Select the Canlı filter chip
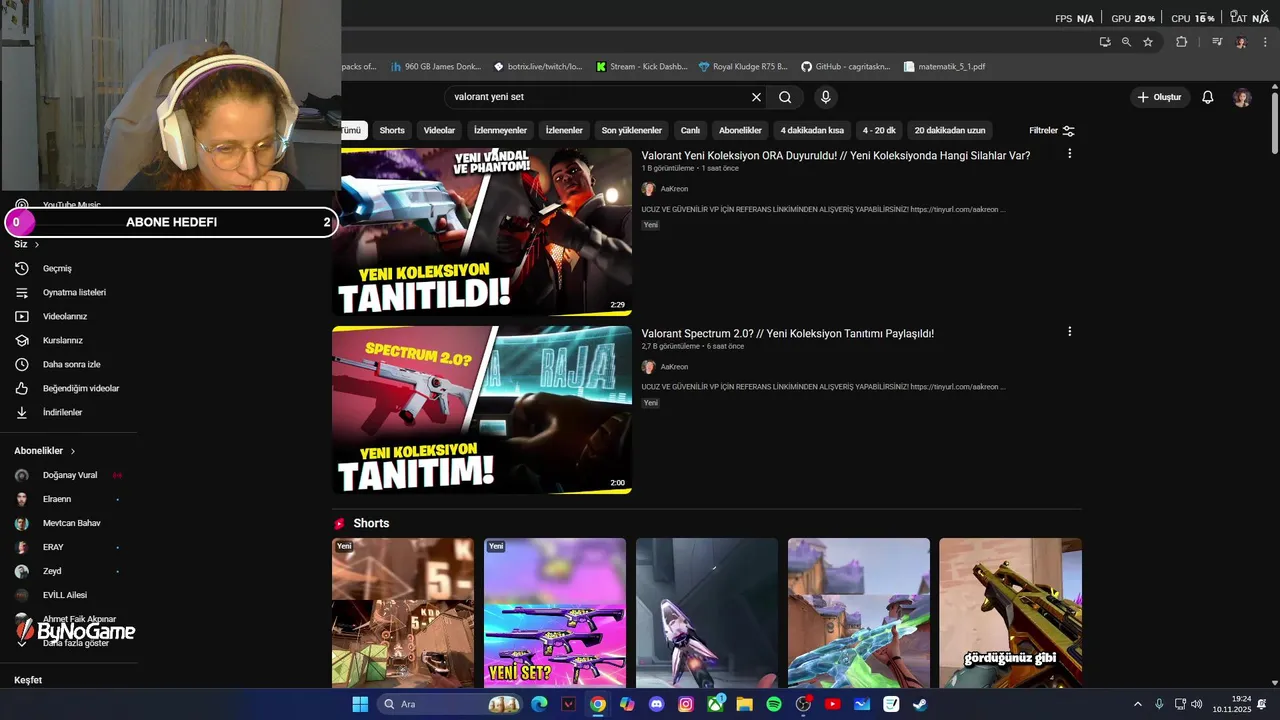1280x720 pixels. [x=690, y=130]
